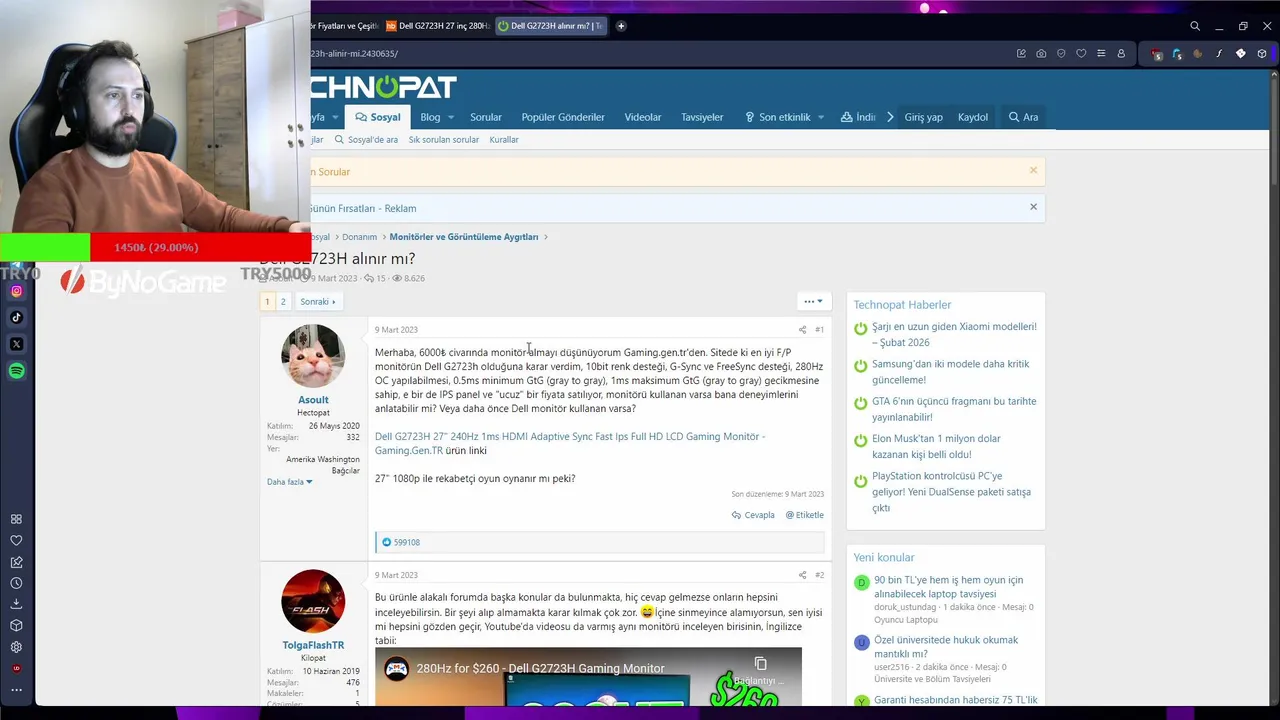Image resolution: width=1280 pixels, height=720 pixels.
Task: Open the post #1 permalink number
Action: click(x=819, y=330)
